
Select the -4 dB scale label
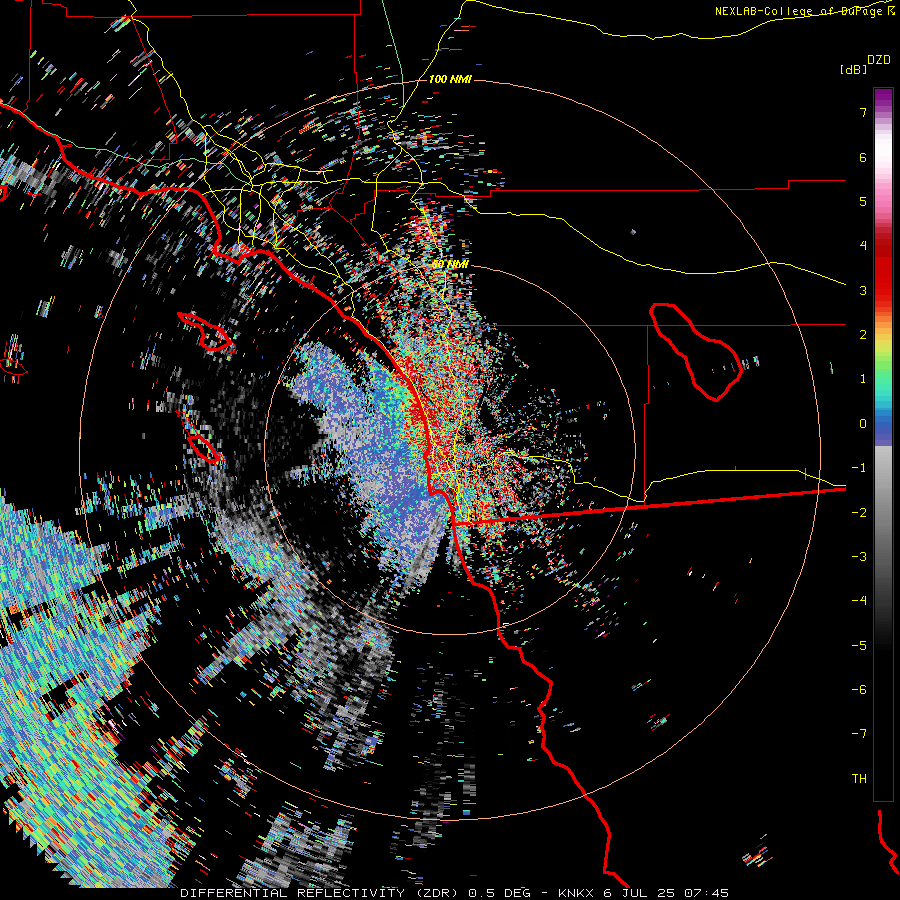point(859,601)
